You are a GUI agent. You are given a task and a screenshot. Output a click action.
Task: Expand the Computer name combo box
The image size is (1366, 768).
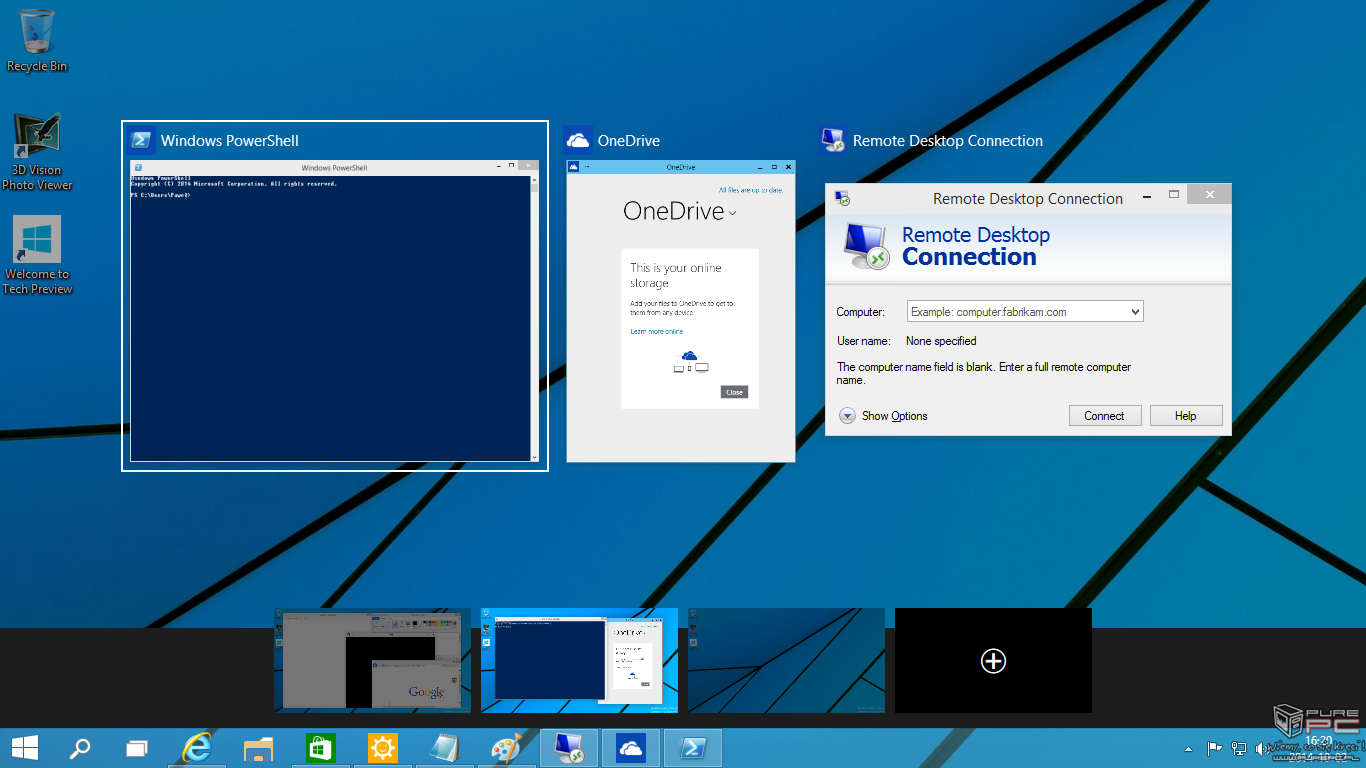(1135, 312)
